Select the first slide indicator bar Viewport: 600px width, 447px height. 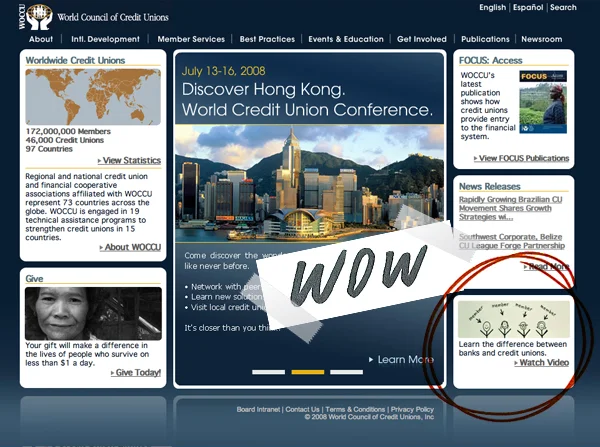(268, 372)
